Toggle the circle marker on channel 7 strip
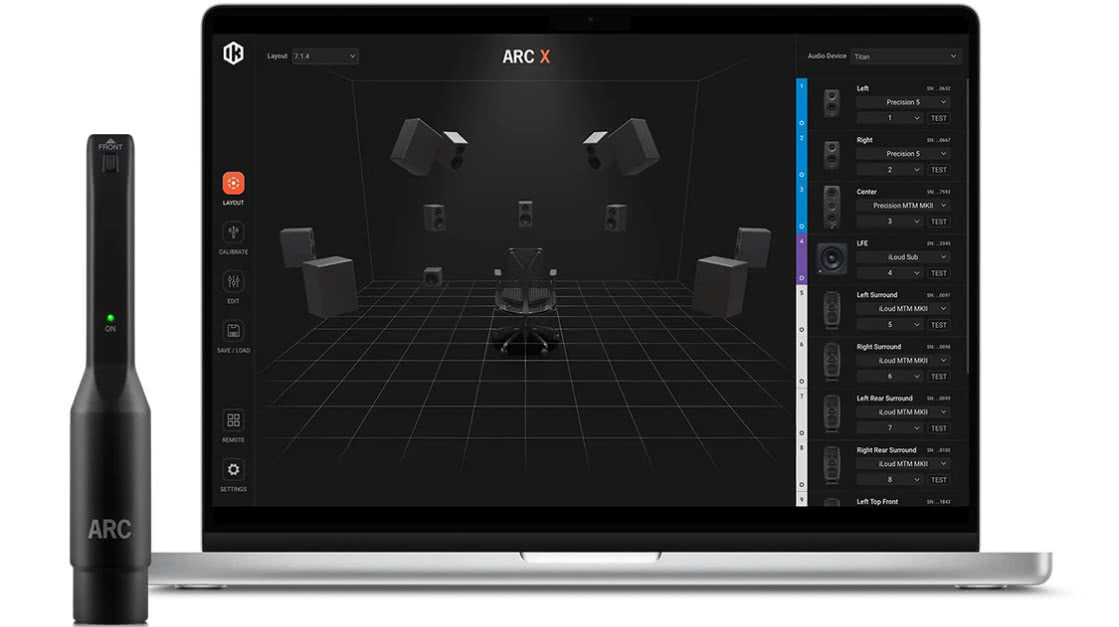This screenshot has width=1119, height=627. pos(801,433)
